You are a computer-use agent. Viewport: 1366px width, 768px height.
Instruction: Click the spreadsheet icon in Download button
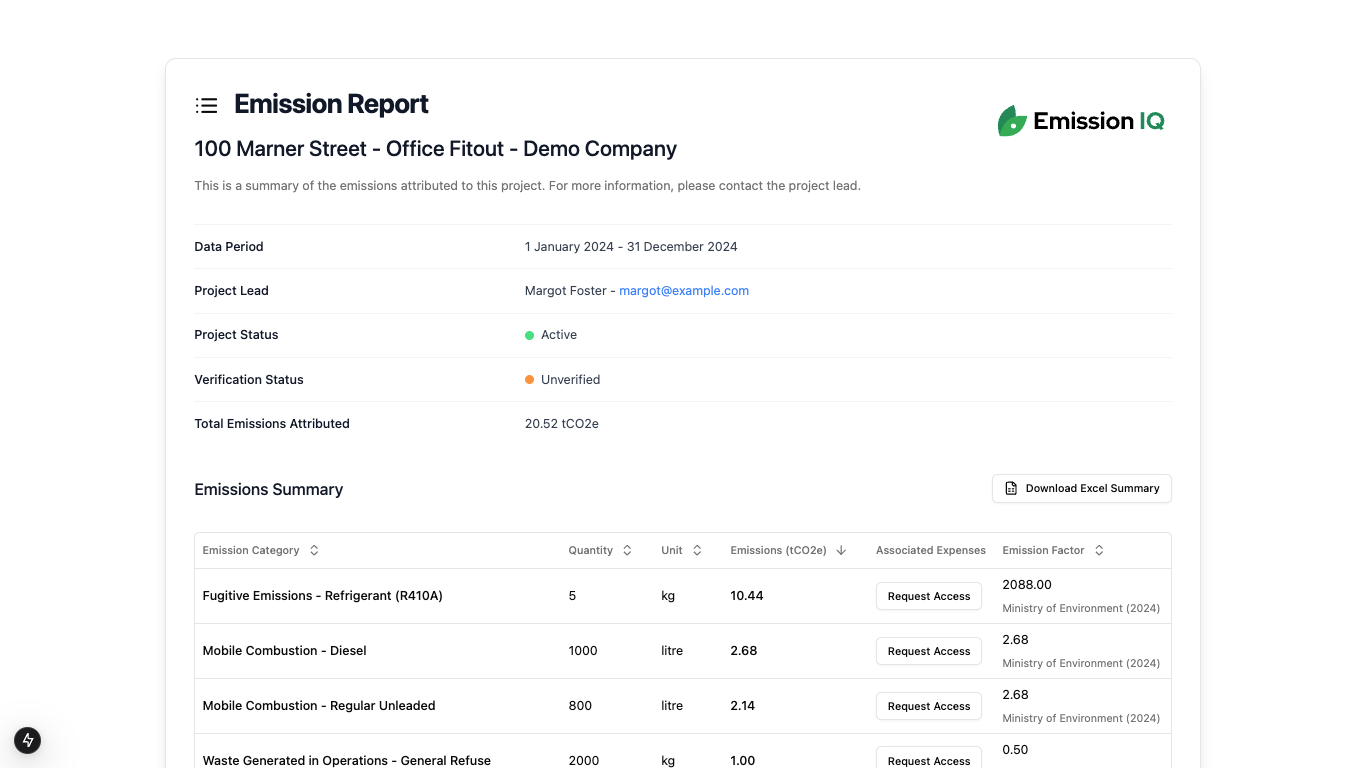point(1011,489)
